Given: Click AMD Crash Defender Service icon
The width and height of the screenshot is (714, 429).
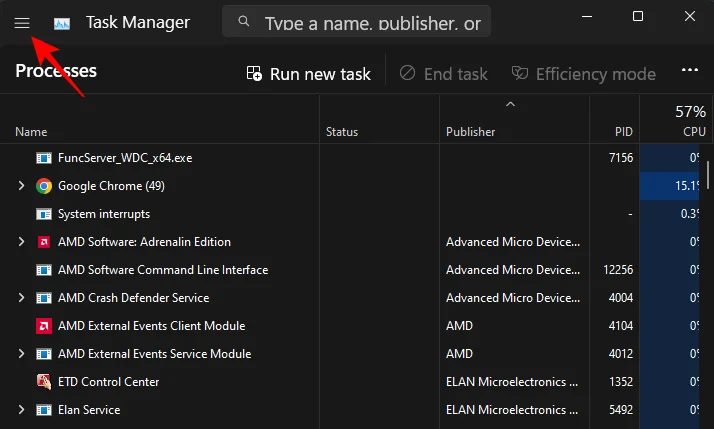Looking at the screenshot, I should [44, 298].
